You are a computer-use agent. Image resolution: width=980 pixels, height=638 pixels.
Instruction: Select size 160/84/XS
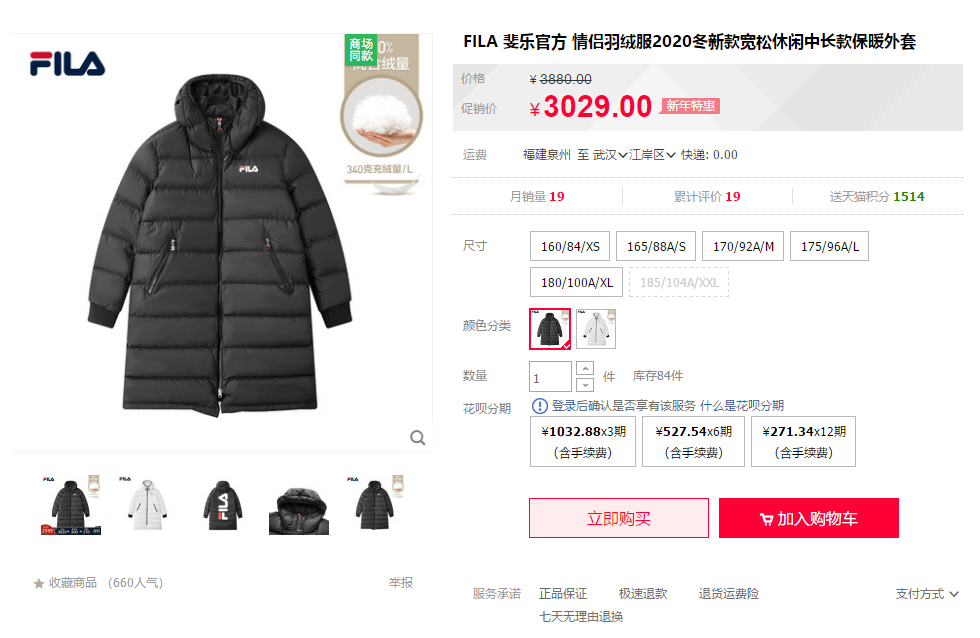[x=570, y=246]
